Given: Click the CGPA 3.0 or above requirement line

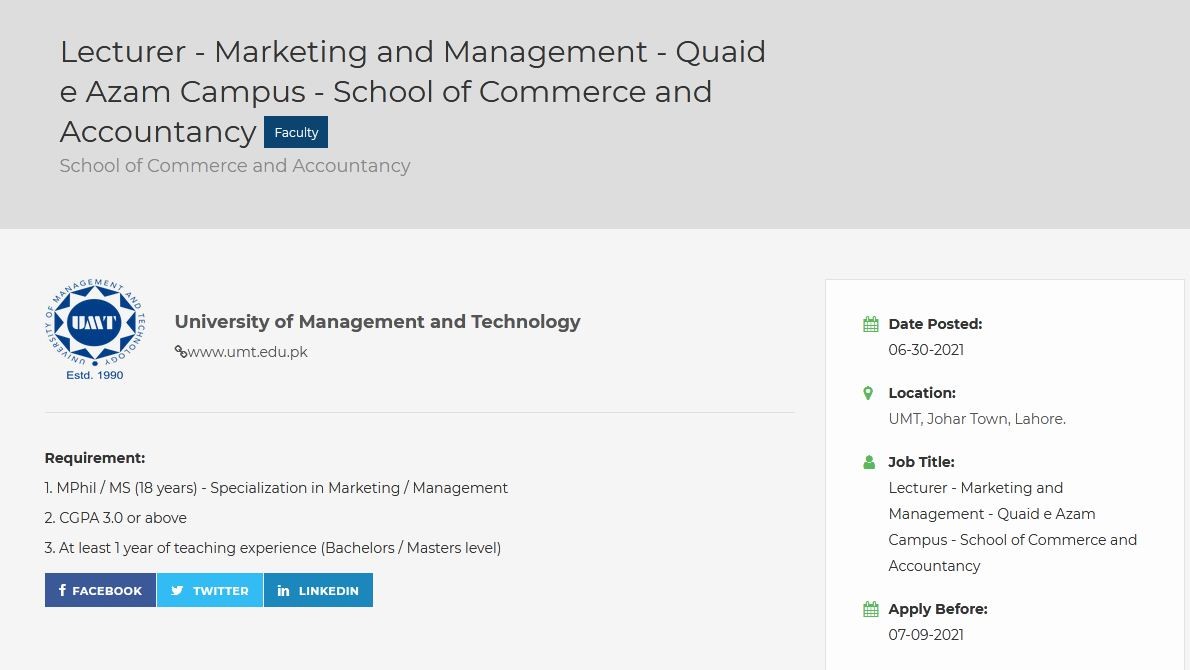Looking at the screenshot, I should pyautogui.click(x=116, y=518).
